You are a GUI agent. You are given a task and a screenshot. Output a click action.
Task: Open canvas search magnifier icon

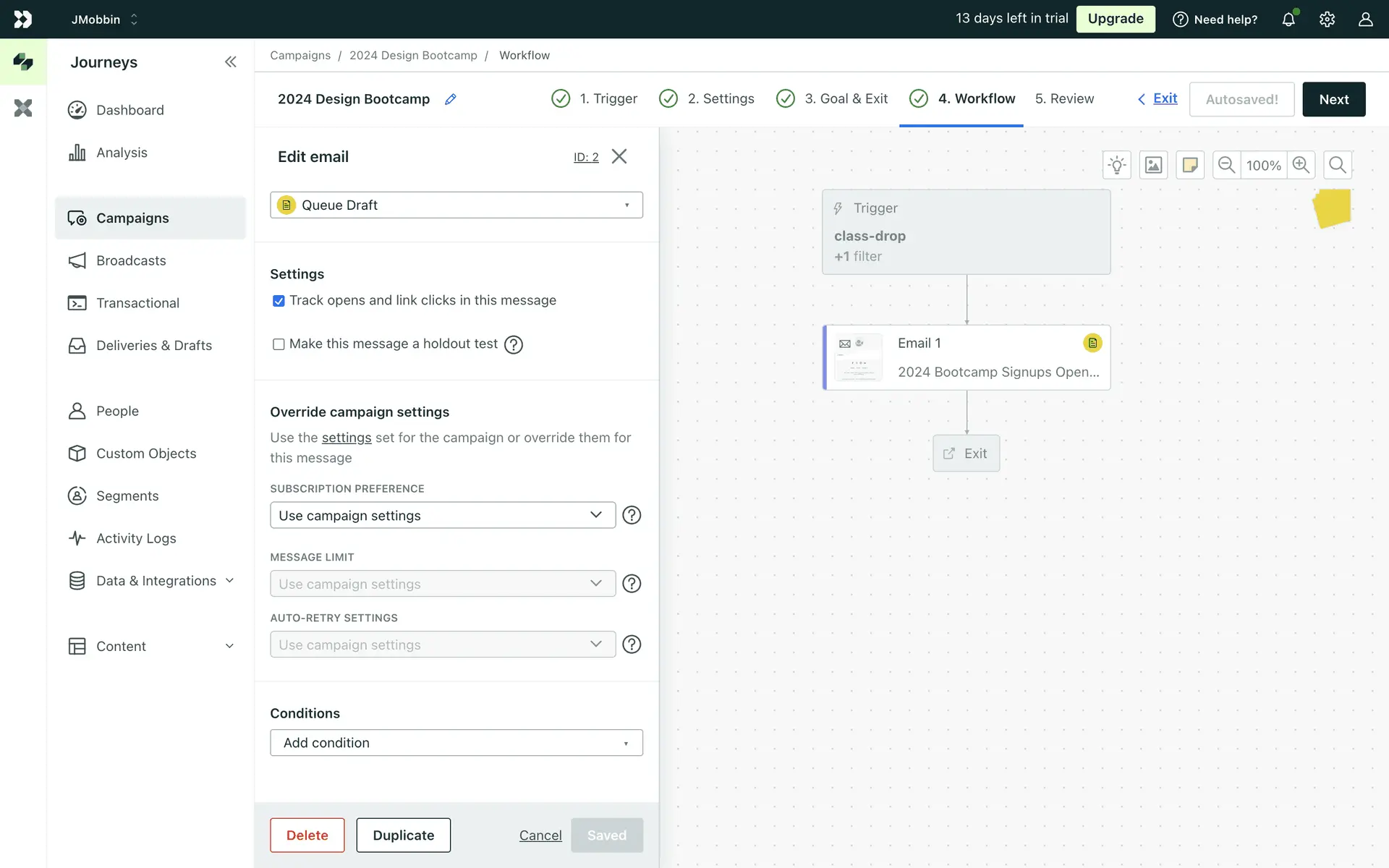tap(1338, 165)
